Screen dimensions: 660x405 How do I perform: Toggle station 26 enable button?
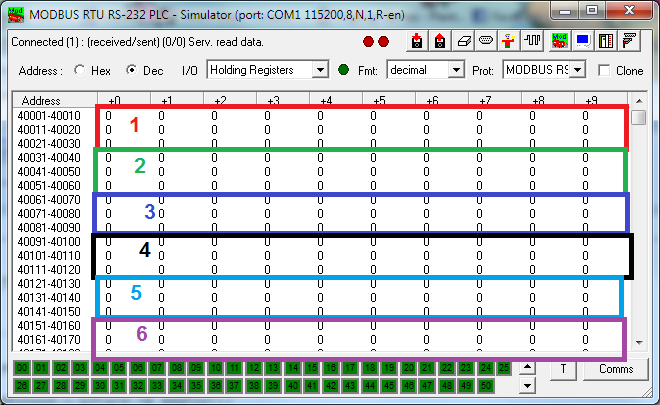point(21,386)
